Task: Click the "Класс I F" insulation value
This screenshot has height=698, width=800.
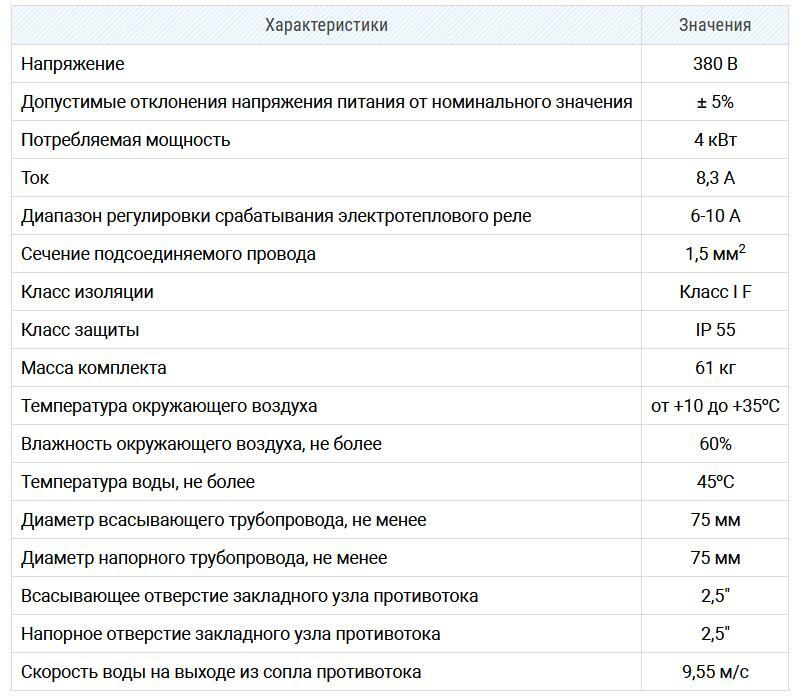Action: 714,292
